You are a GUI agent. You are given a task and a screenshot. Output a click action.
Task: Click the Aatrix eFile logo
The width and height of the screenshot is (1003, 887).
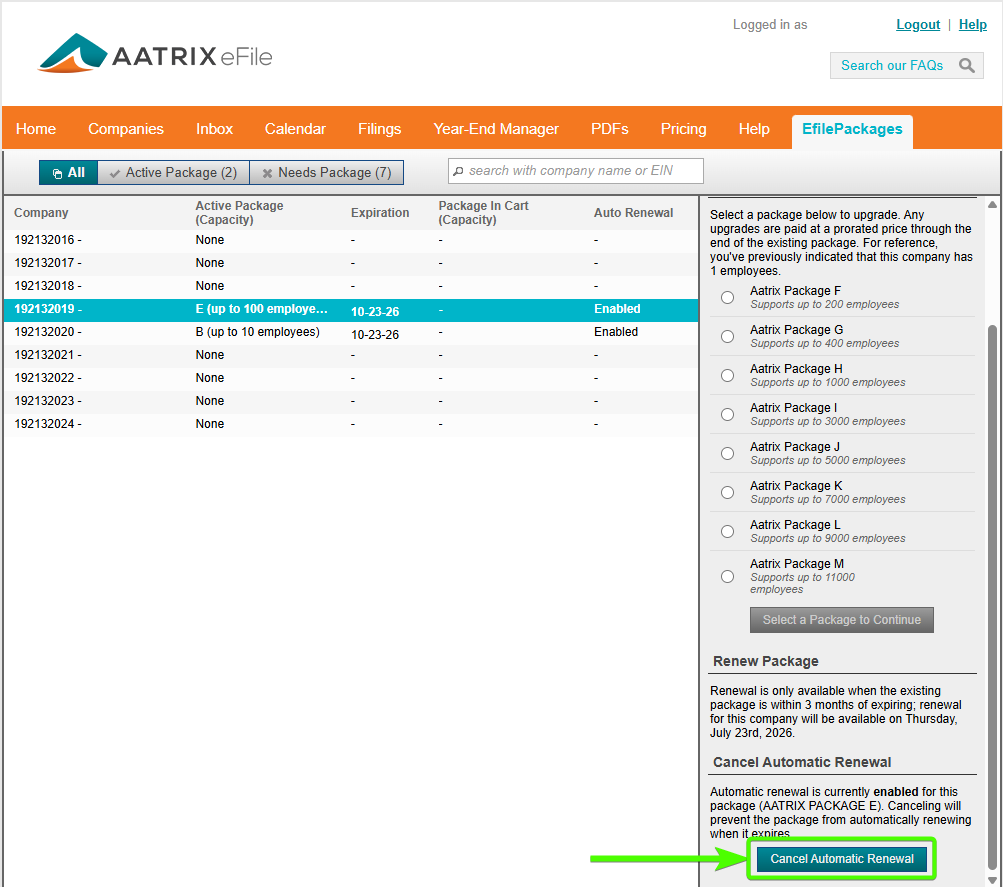click(155, 55)
